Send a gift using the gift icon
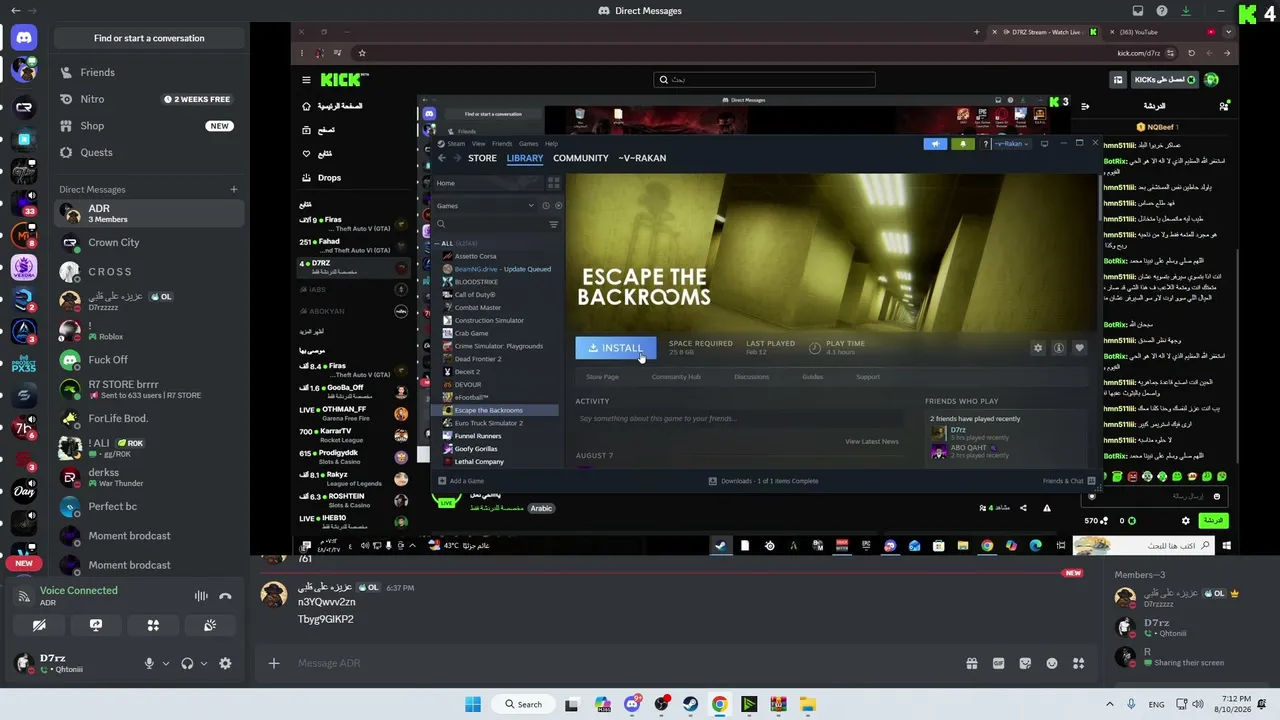 (x=971, y=663)
